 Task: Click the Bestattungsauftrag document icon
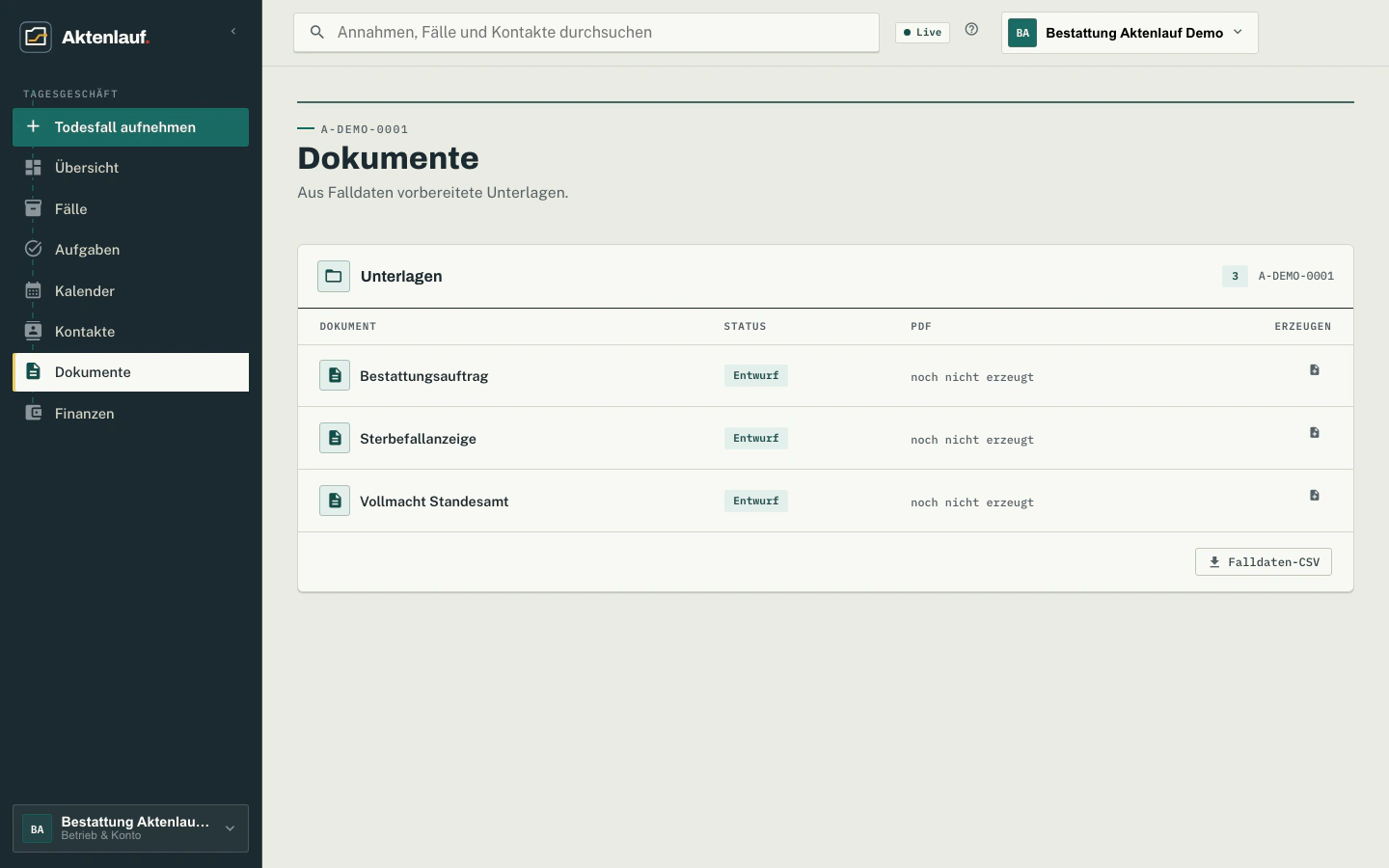335,375
